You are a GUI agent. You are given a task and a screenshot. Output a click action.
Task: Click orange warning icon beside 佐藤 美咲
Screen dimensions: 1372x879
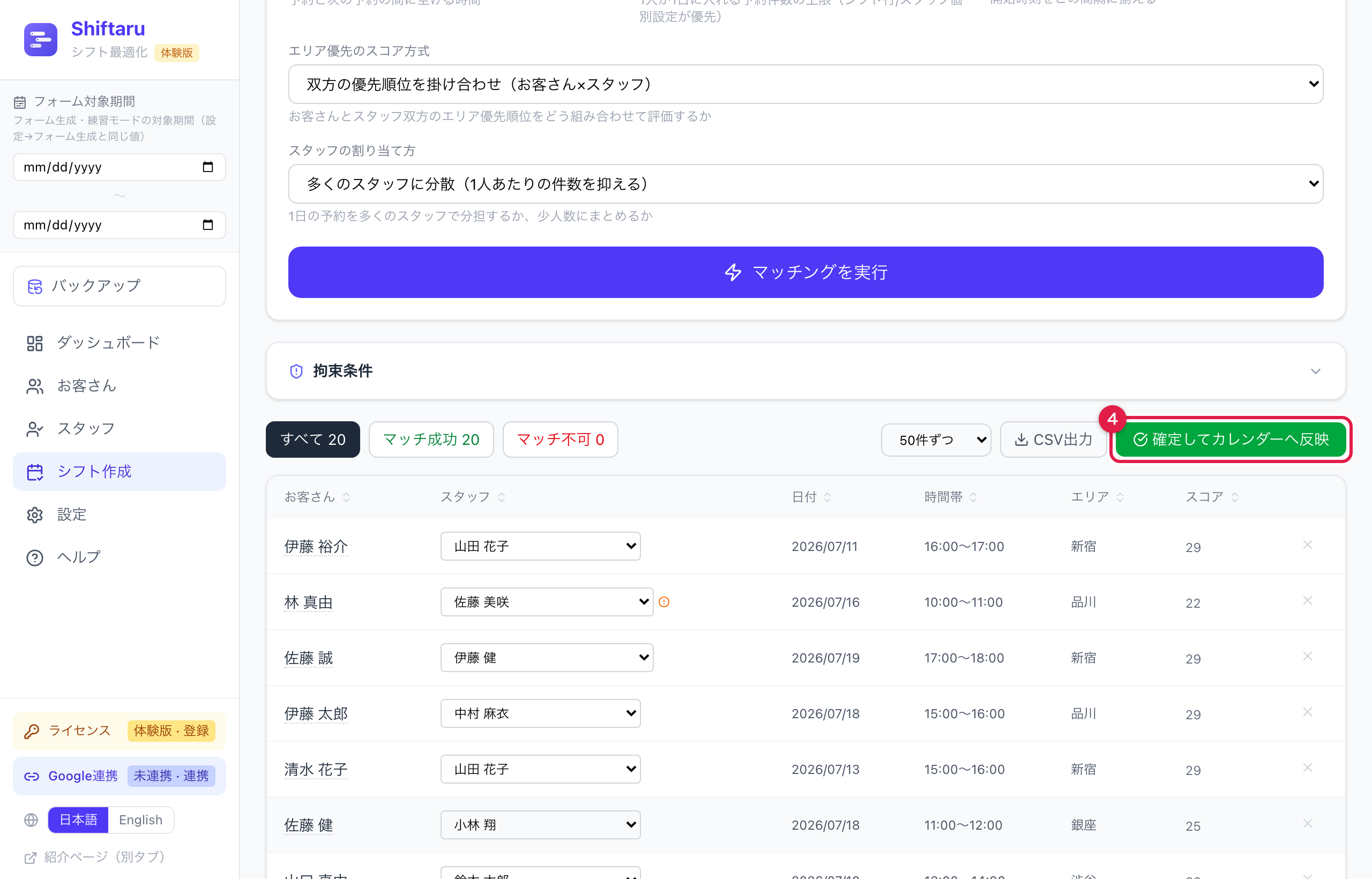click(663, 601)
